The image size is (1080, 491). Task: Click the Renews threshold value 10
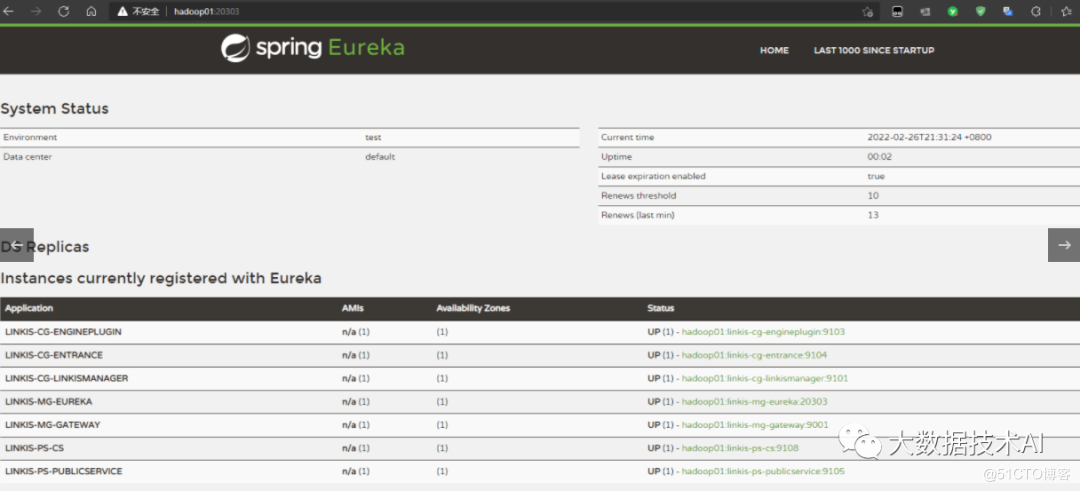[873, 196]
